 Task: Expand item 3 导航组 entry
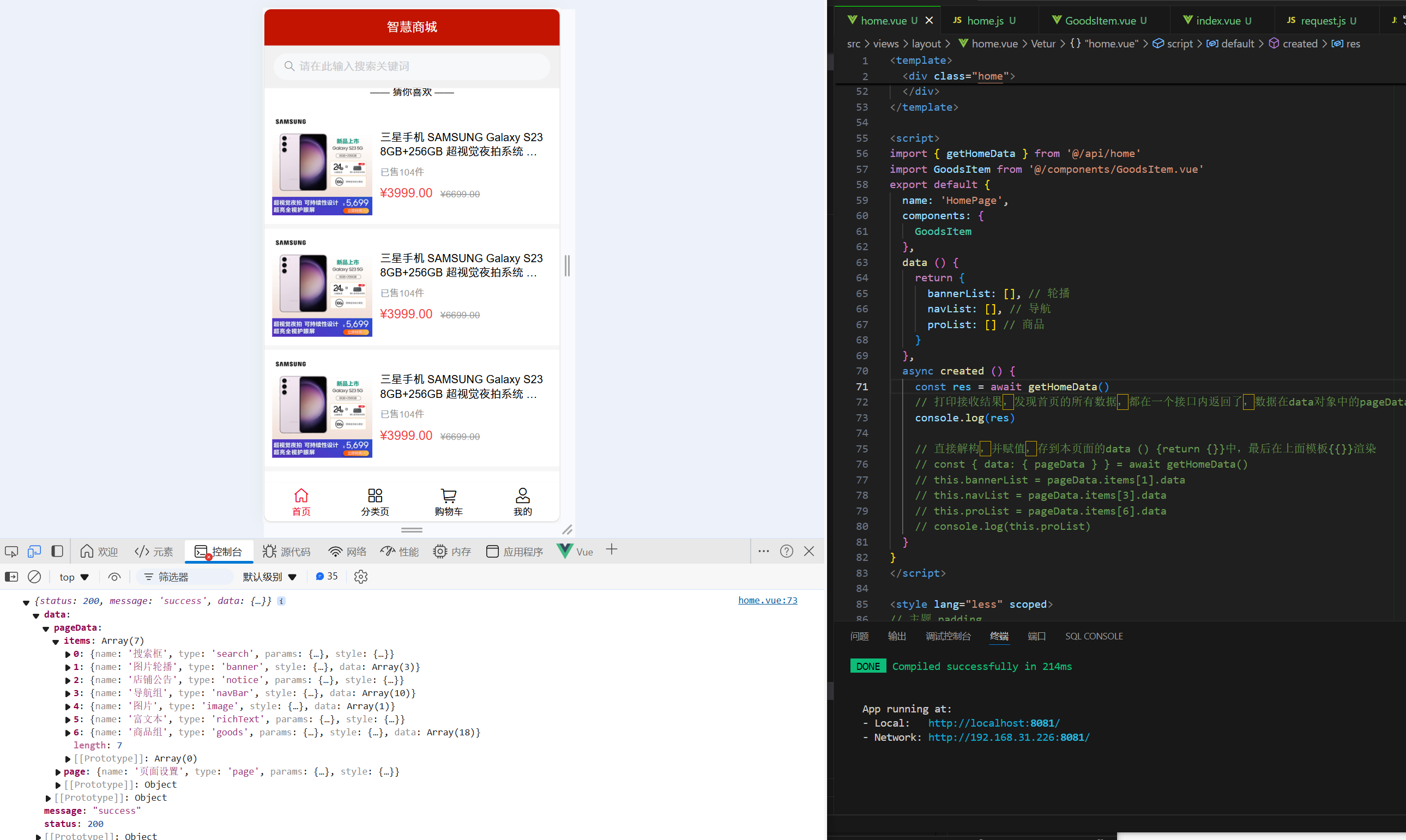(68, 693)
